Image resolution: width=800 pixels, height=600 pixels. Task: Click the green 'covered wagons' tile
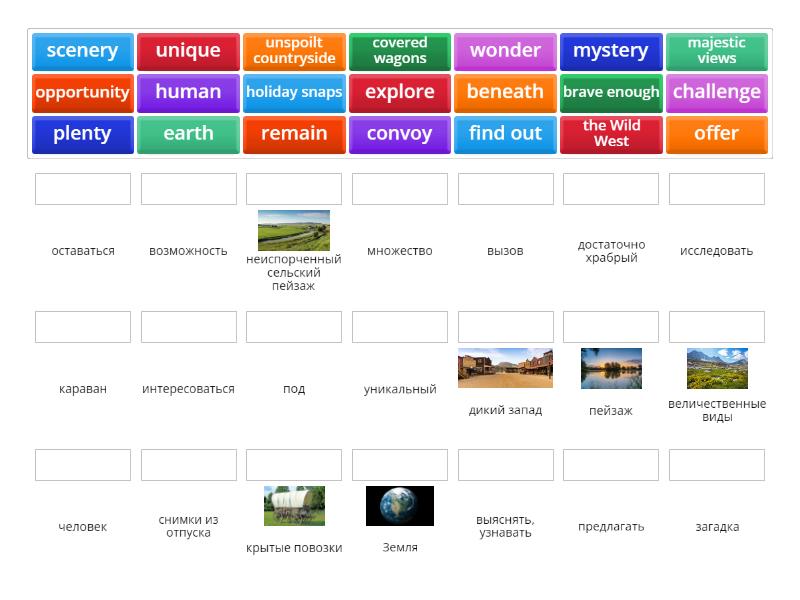pyautogui.click(x=400, y=51)
